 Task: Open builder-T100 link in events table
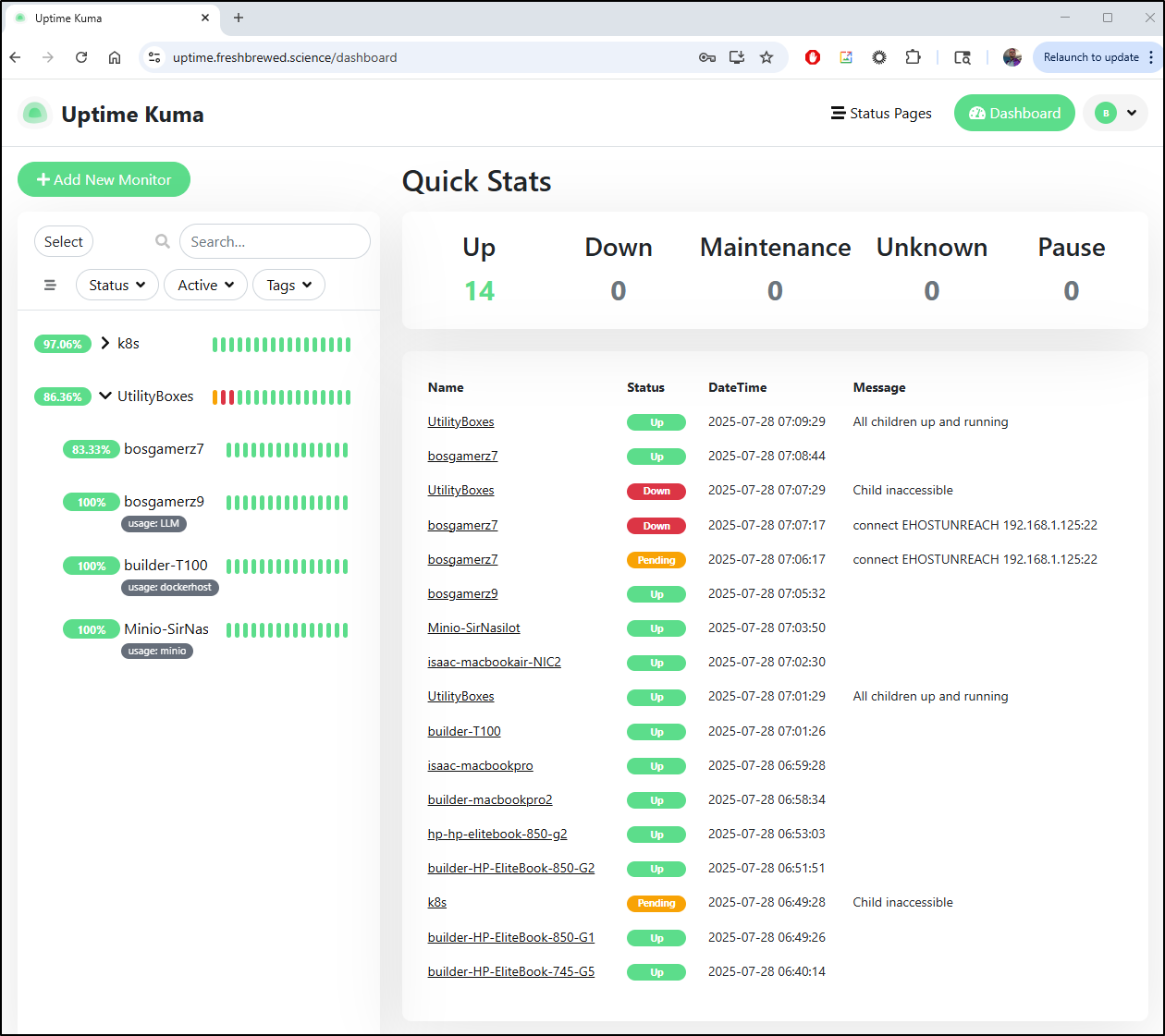point(464,731)
